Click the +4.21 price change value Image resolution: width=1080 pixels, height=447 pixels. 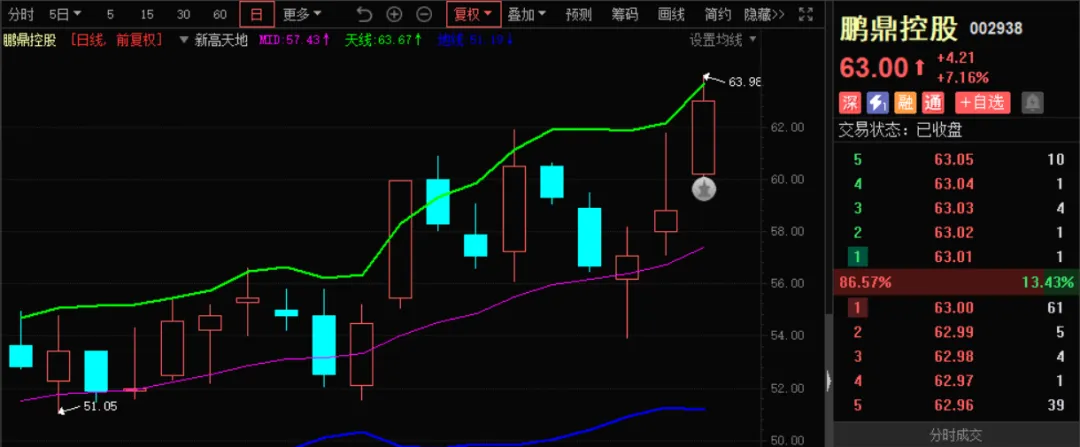click(x=954, y=59)
